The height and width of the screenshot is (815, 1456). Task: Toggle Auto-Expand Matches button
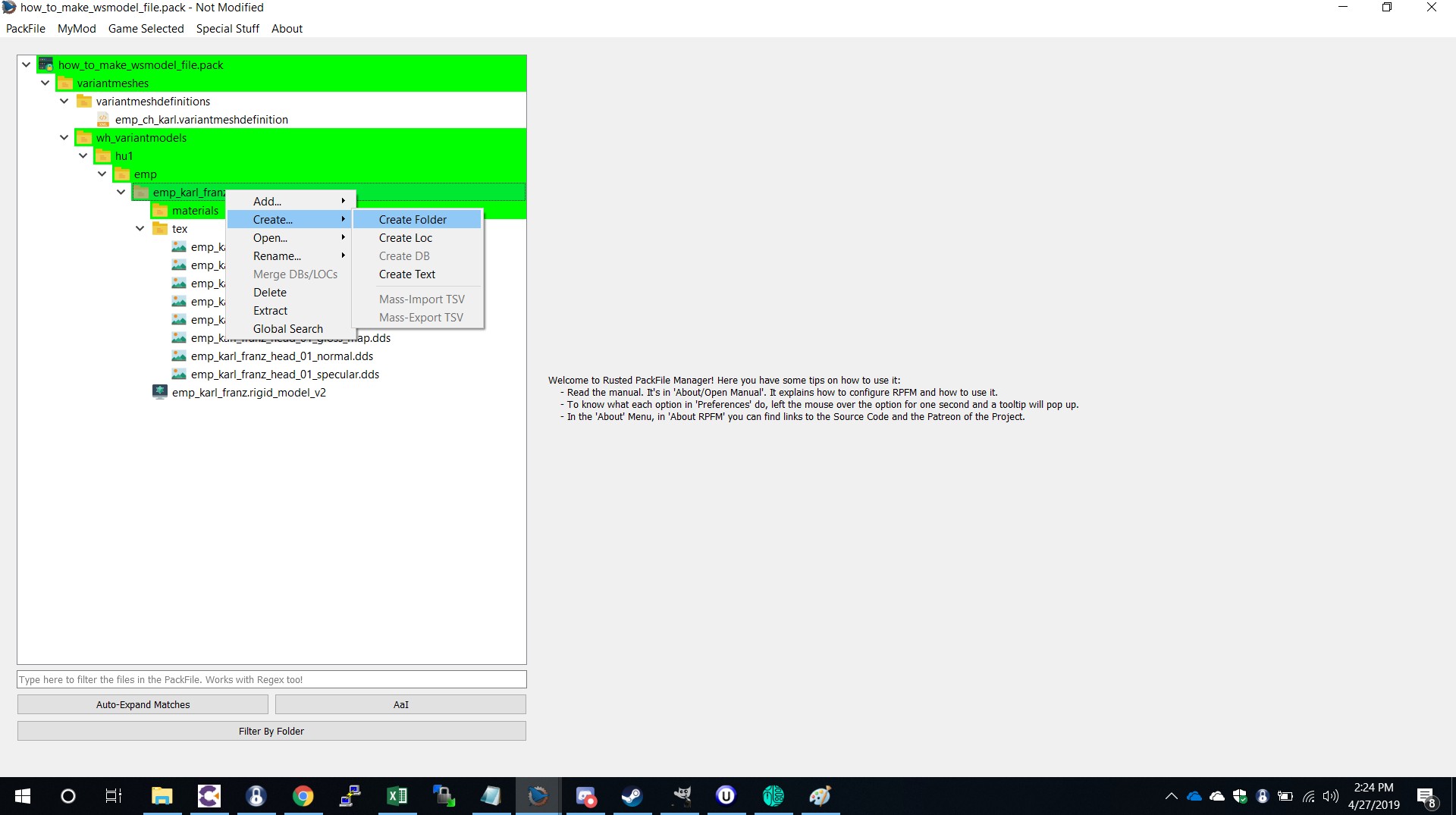(143, 704)
